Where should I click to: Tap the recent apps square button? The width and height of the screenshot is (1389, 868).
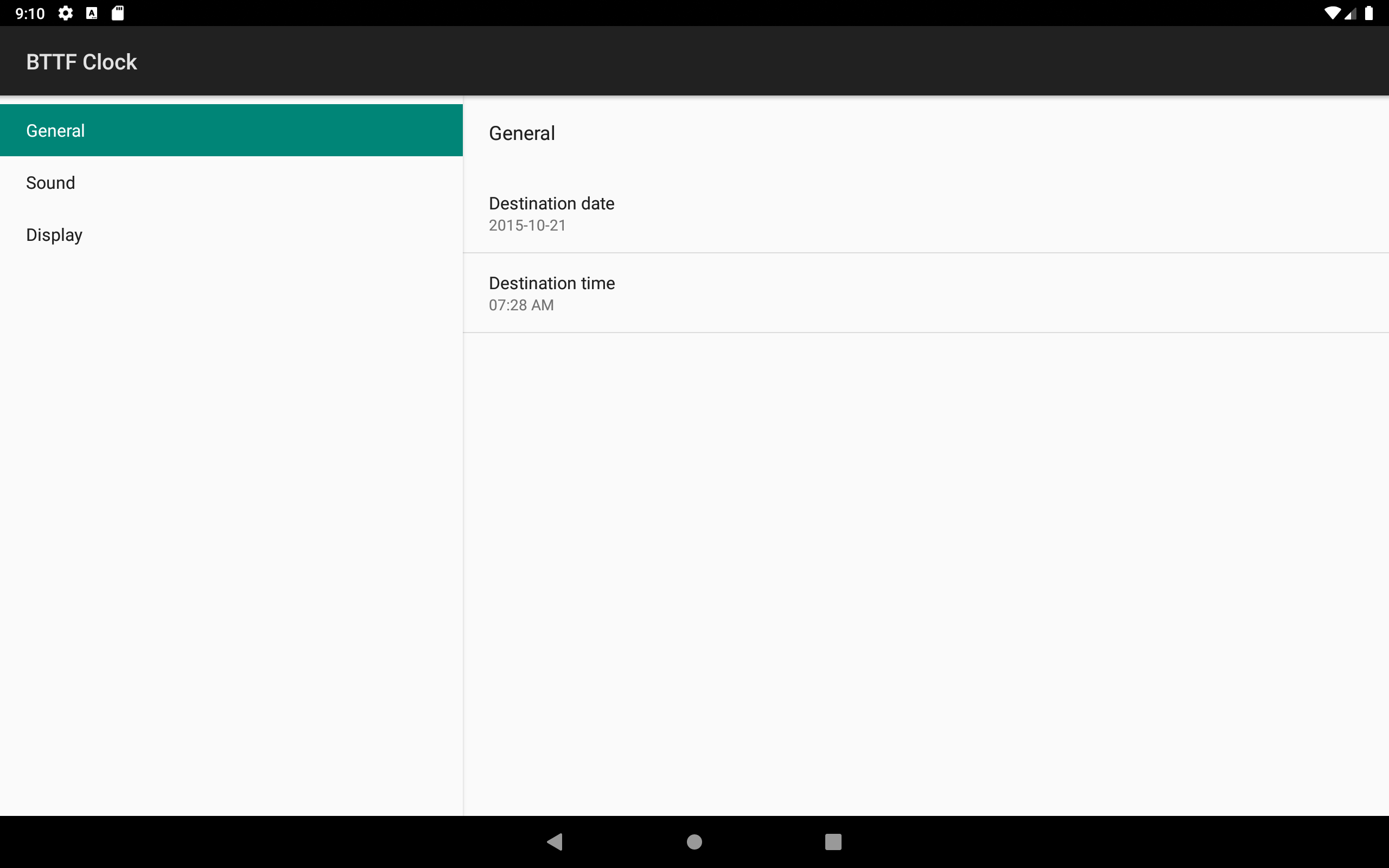pyautogui.click(x=833, y=841)
